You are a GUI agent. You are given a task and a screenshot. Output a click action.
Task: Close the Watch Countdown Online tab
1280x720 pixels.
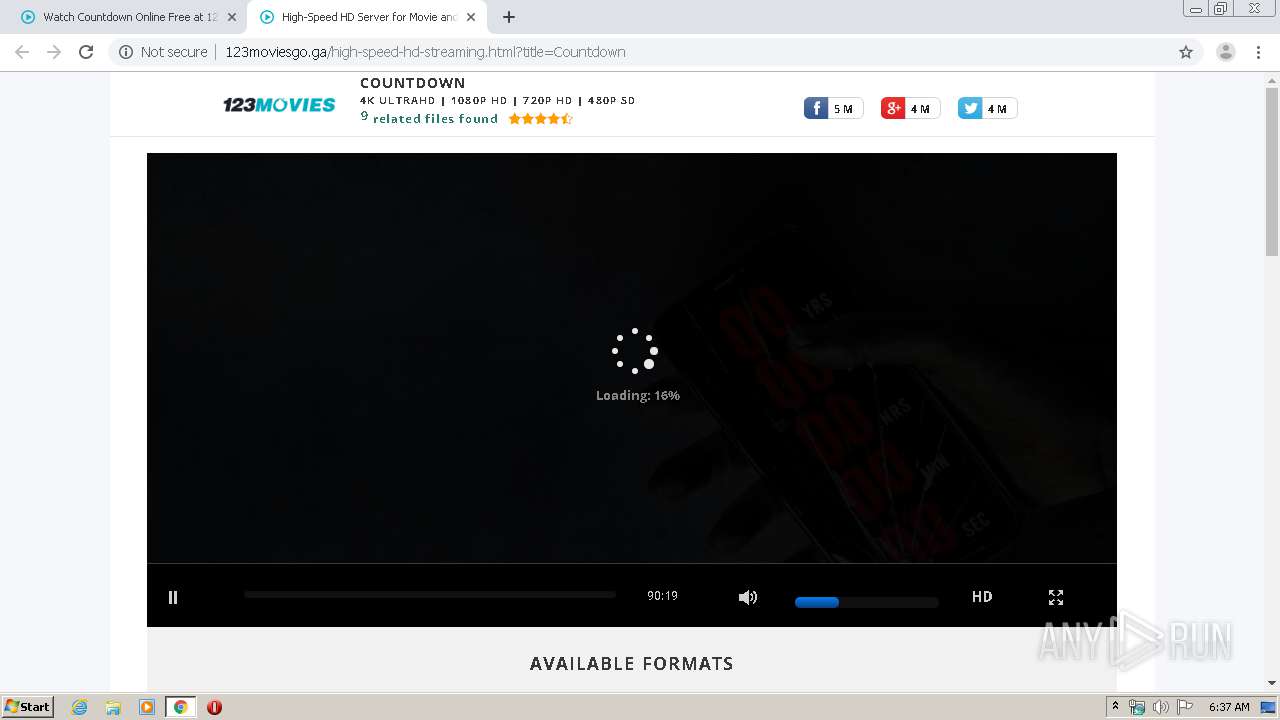232,17
